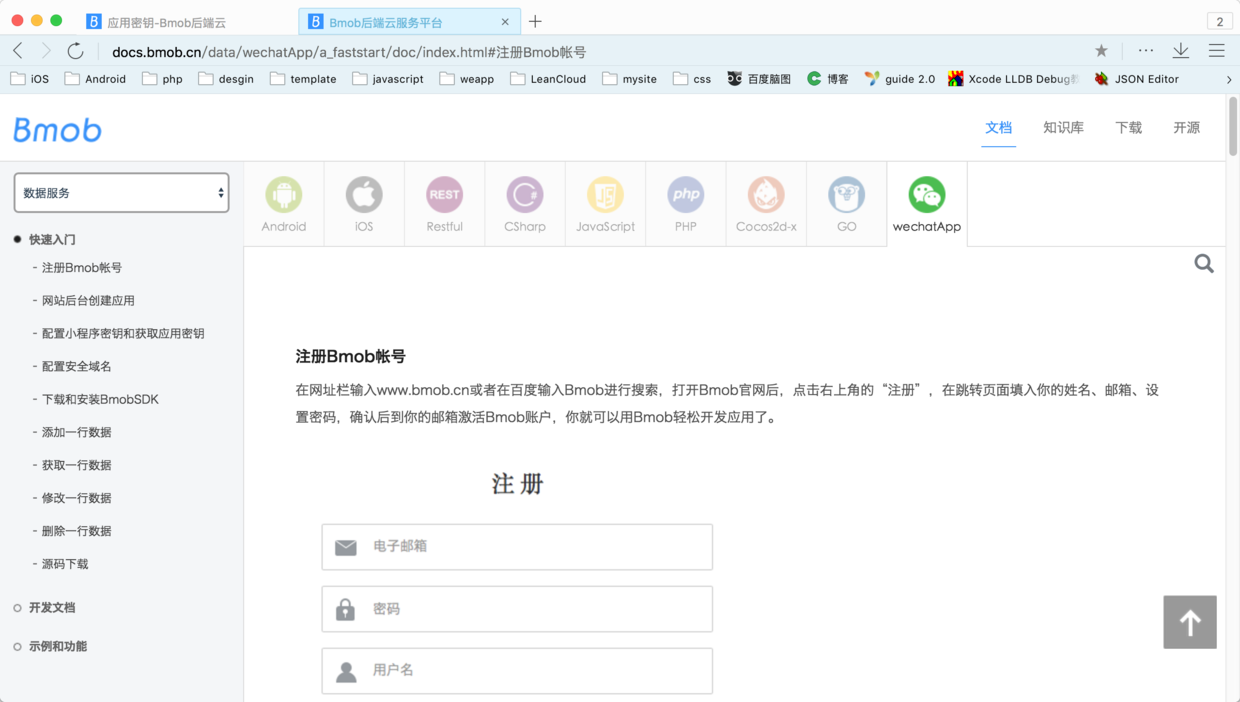Image resolution: width=1240 pixels, height=702 pixels.
Task: Expand the 开发文档 section
Action: pos(44,608)
